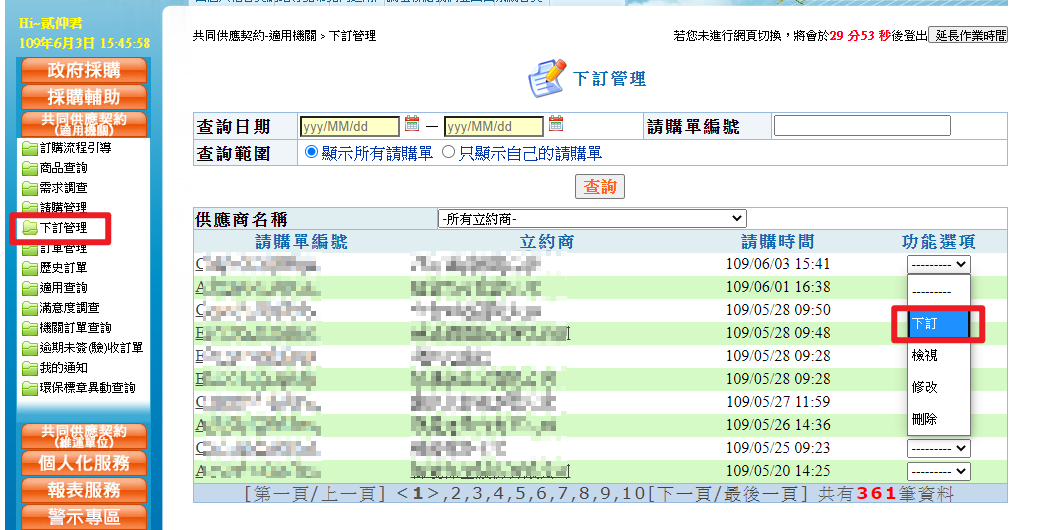Image resolution: width=1041 pixels, height=530 pixels.
Task: Choose 下訂 from the open options list
Action: [939, 323]
